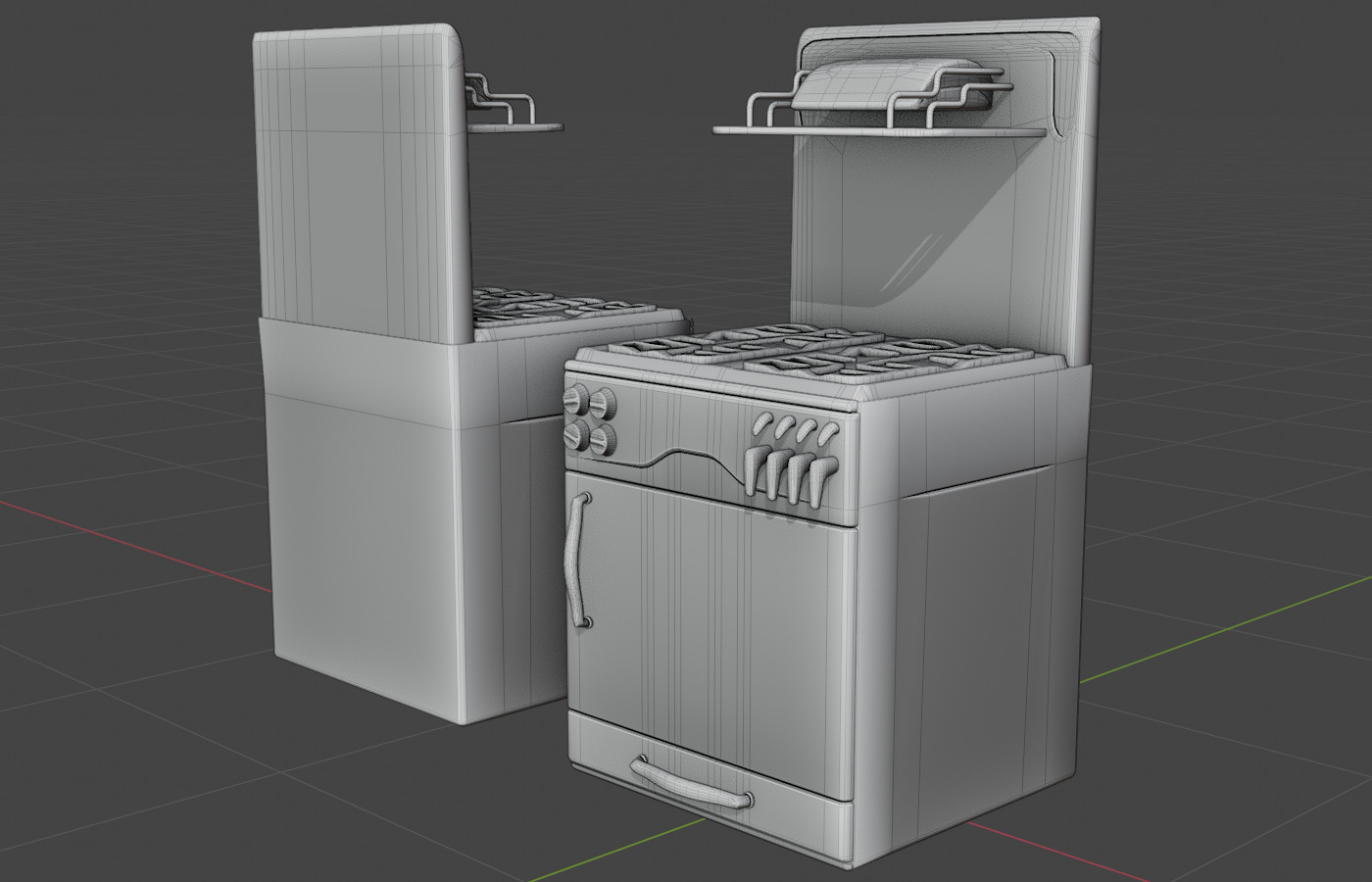Select the vertical oven door handle
1372x882 pixels.
(577, 560)
